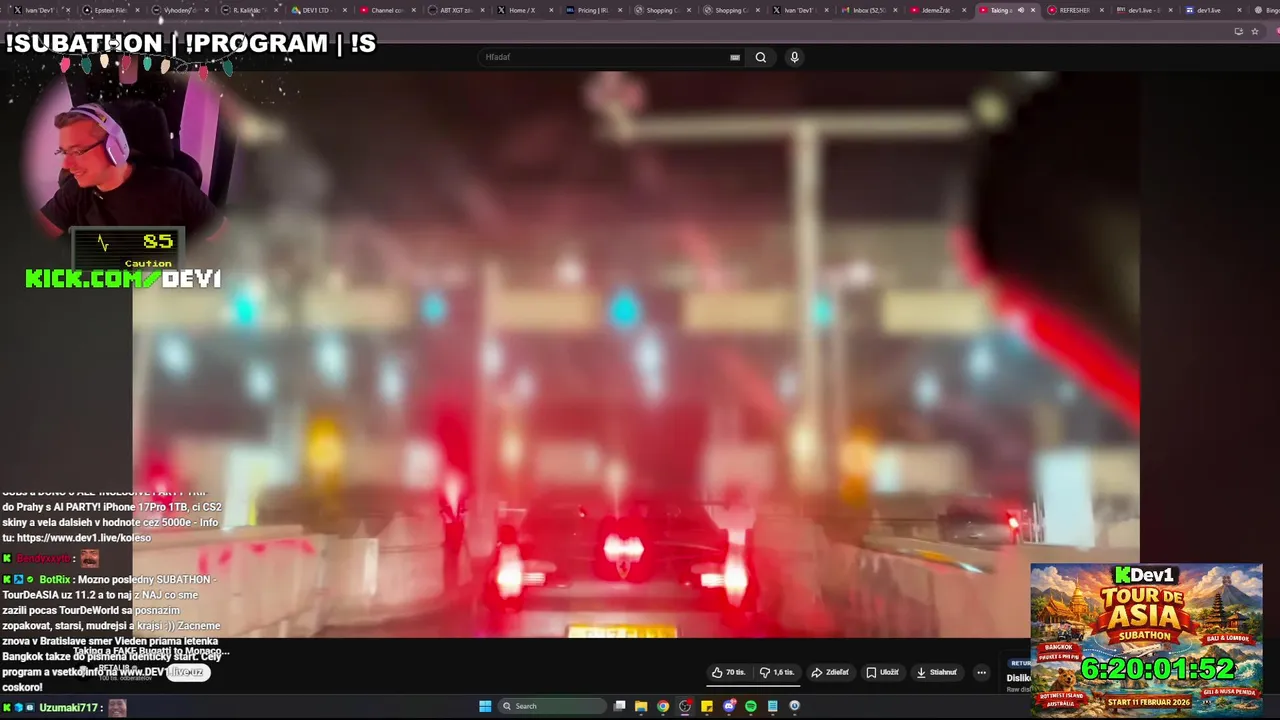Viewport: 1280px width, 720px height.
Task: Open the on-screen keyboard icon in search box
Action: pyautogui.click(x=735, y=57)
